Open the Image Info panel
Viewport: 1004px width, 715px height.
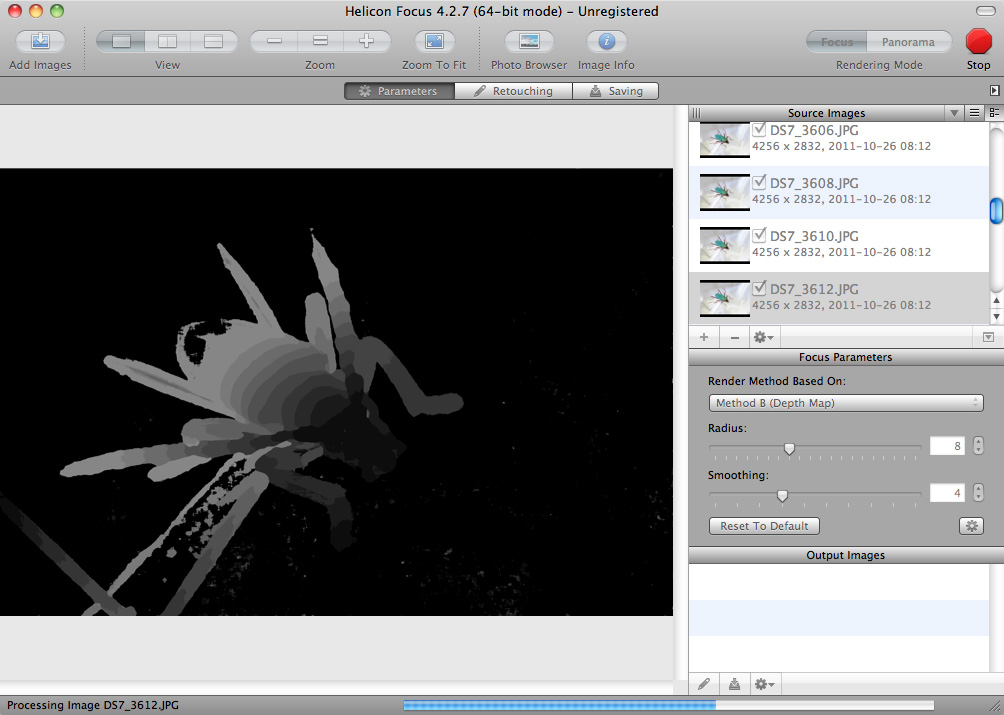tap(606, 42)
